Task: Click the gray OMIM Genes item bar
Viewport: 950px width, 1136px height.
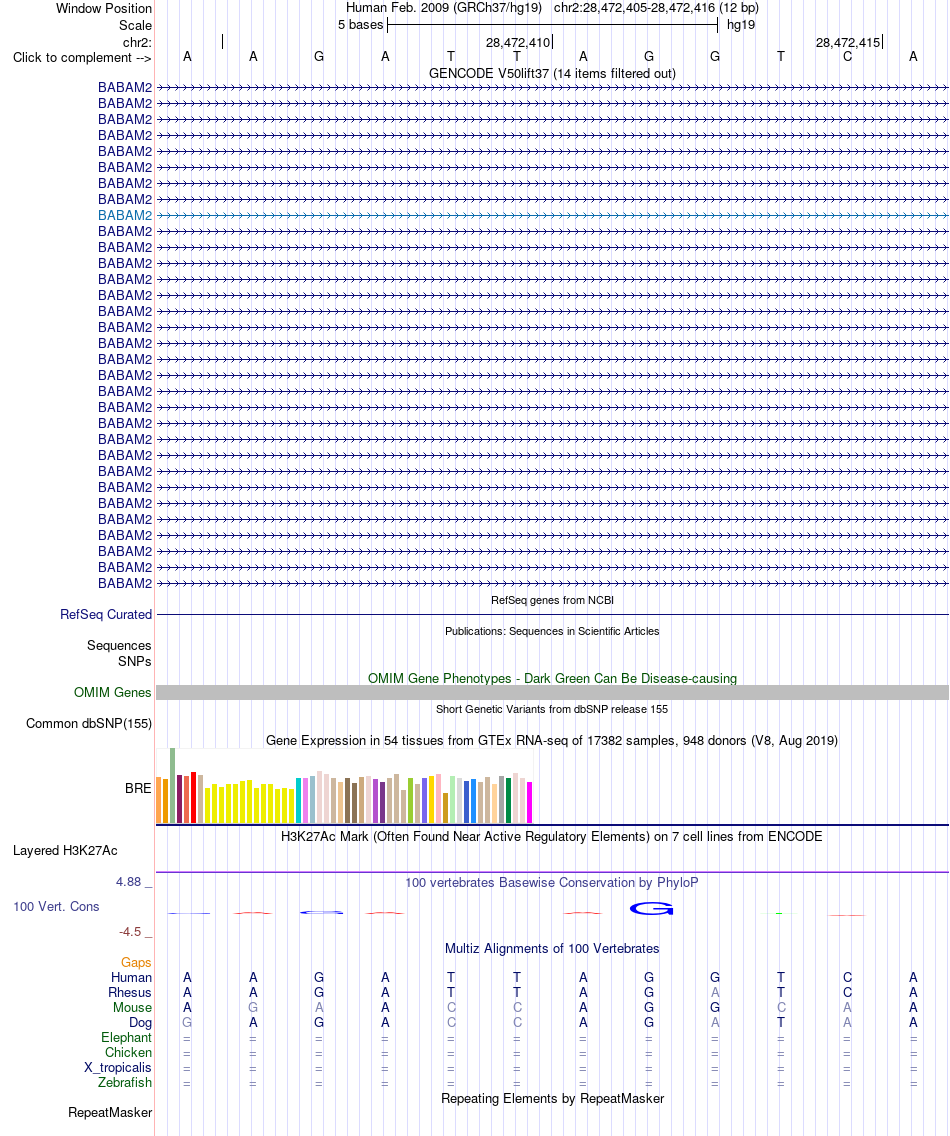Action: click(552, 693)
